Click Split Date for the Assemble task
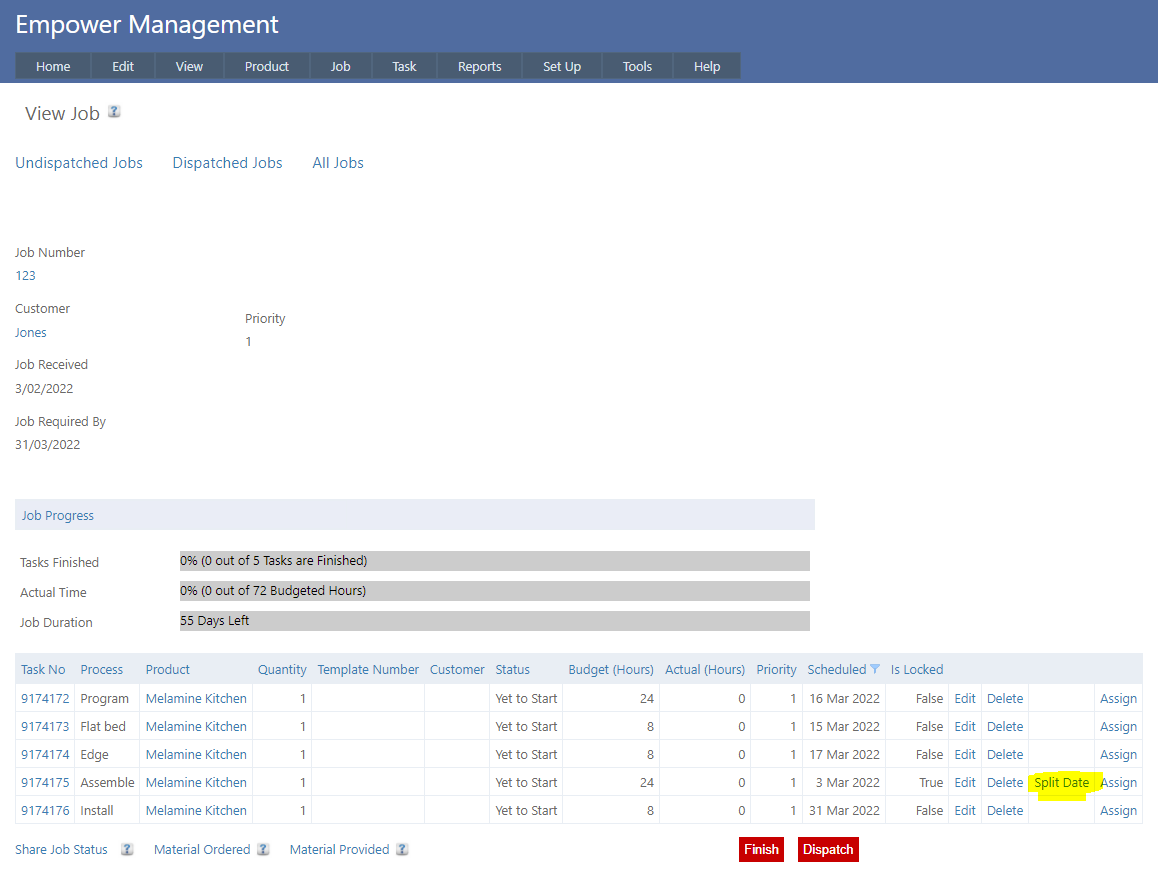1158x891 pixels. click(x=1061, y=783)
